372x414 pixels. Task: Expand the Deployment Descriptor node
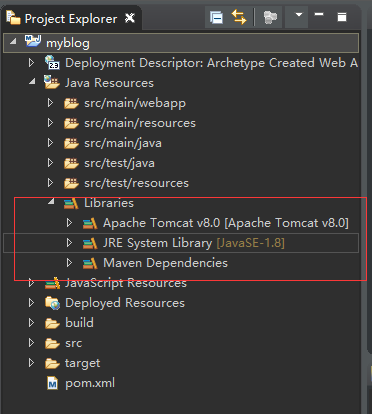tap(31, 62)
